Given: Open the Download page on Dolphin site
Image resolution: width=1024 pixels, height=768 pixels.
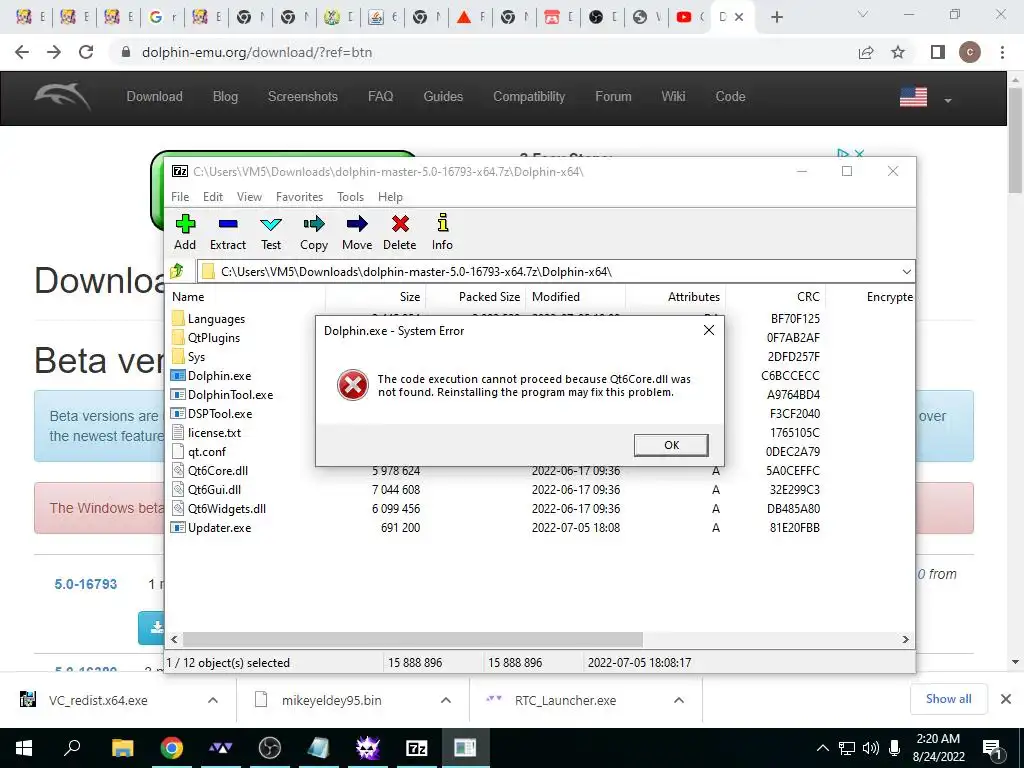Looking at the screenshot, I should [155, 96].
